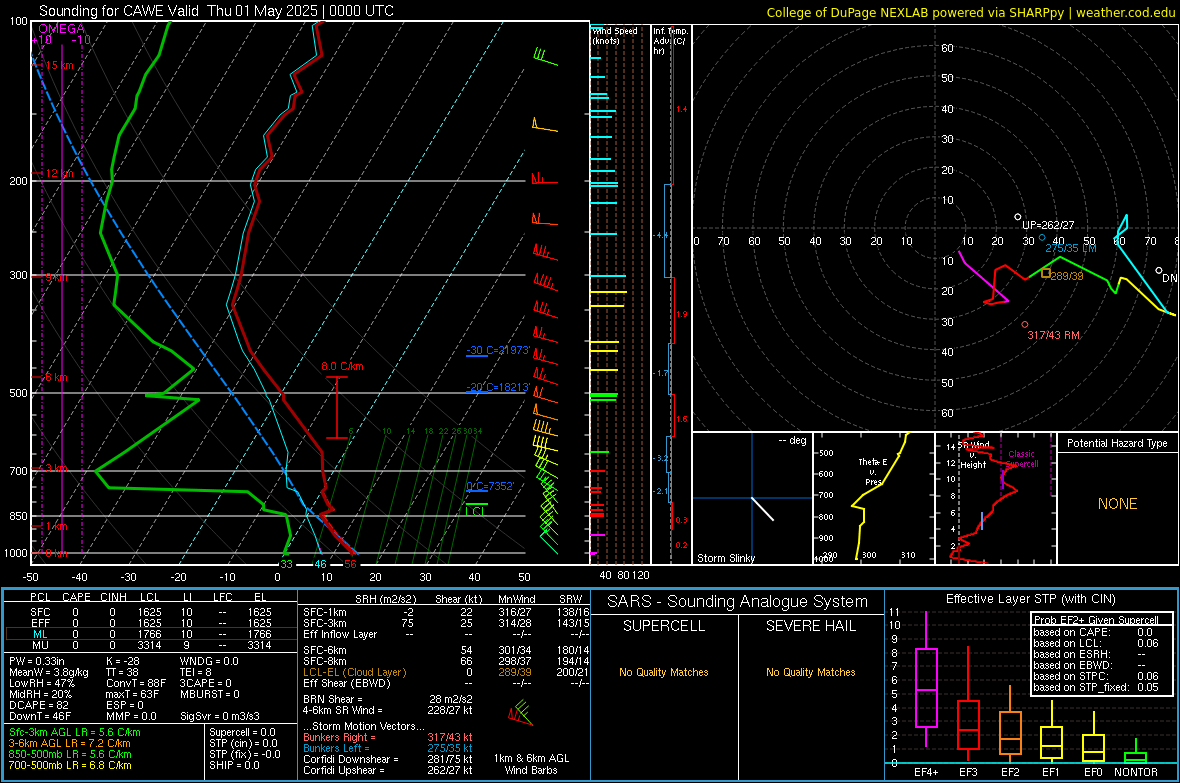The image size is (1180, 783).
Task: Click the 'based on STPC: 0.06' line
Action: [1096, 676]
